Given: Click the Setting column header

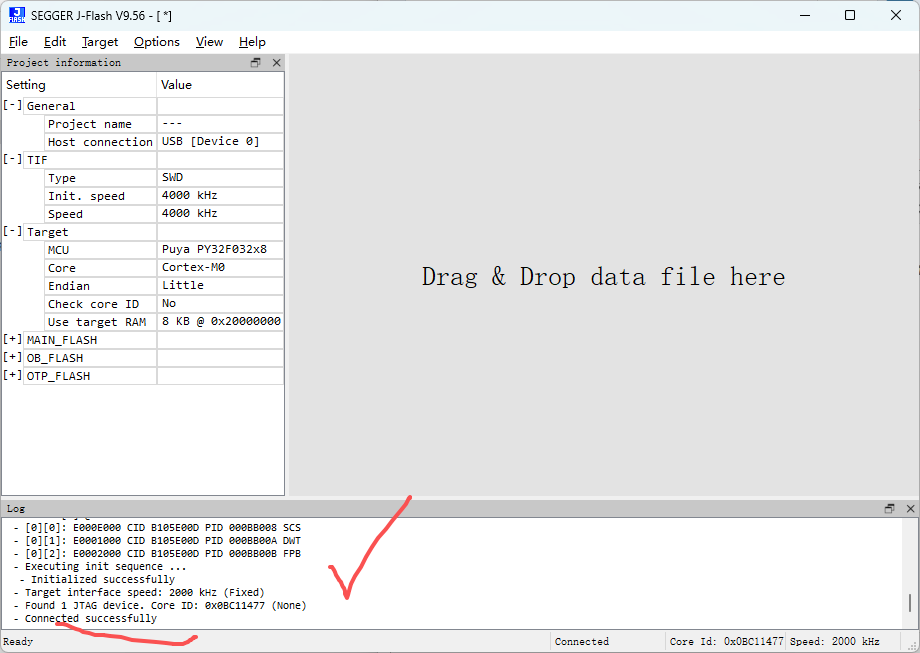Looking at the screenshot, I should [79, 84].
